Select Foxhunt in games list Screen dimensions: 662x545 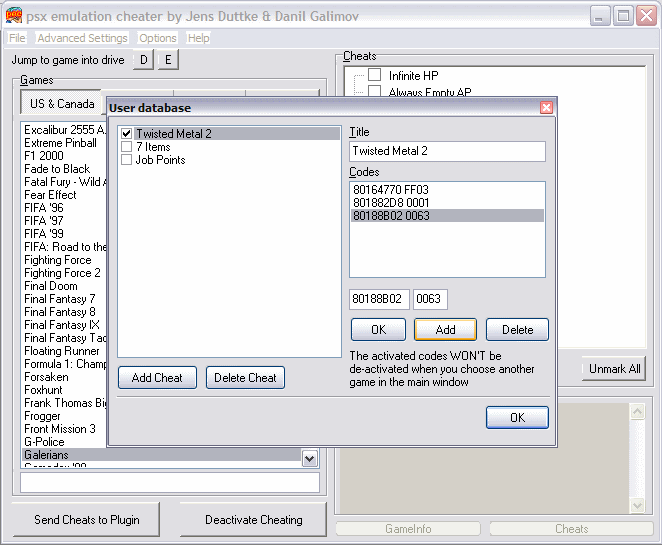point(43,390)
